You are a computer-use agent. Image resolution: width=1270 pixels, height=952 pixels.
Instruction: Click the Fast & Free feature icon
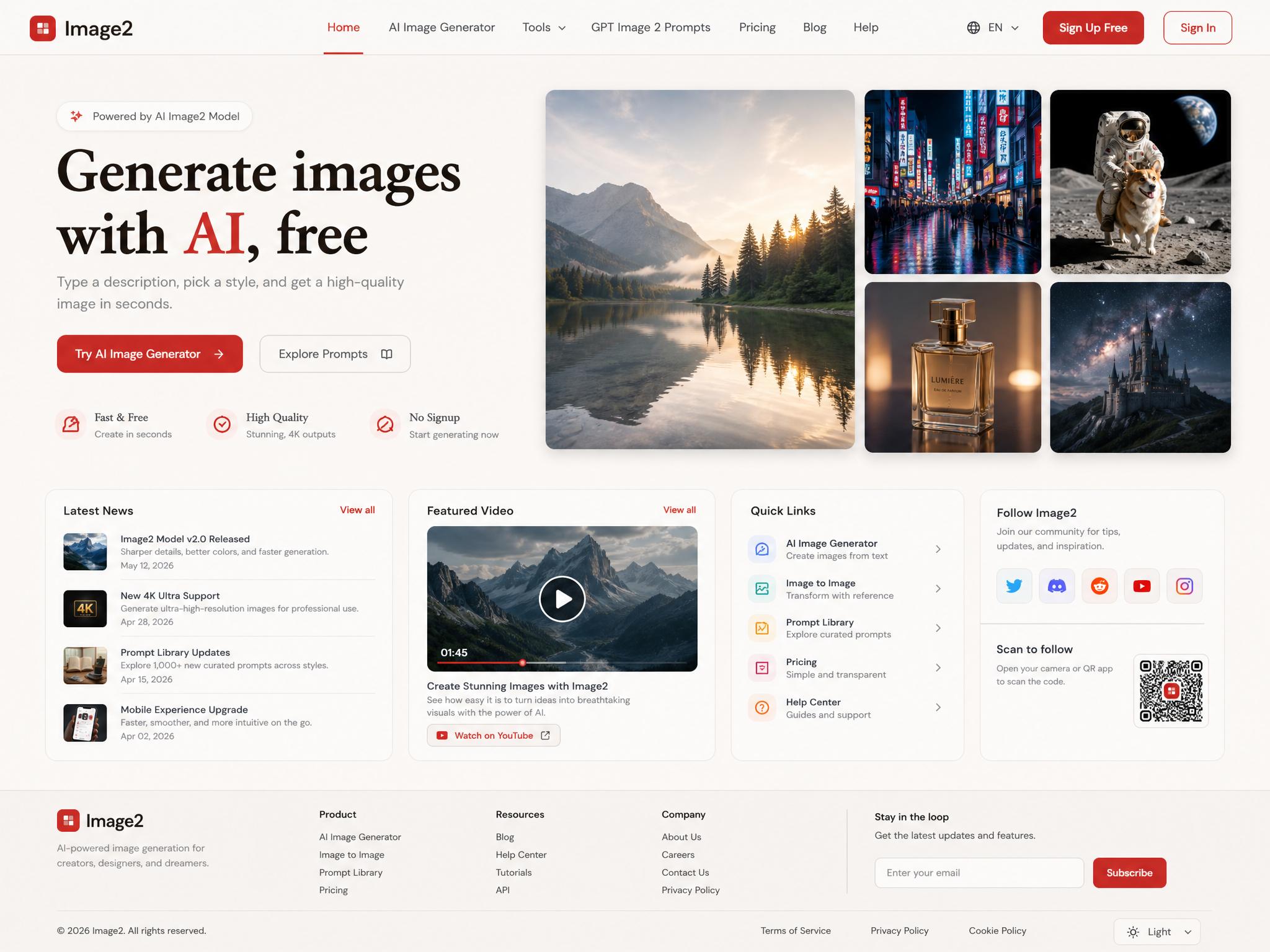pos(71,425)
